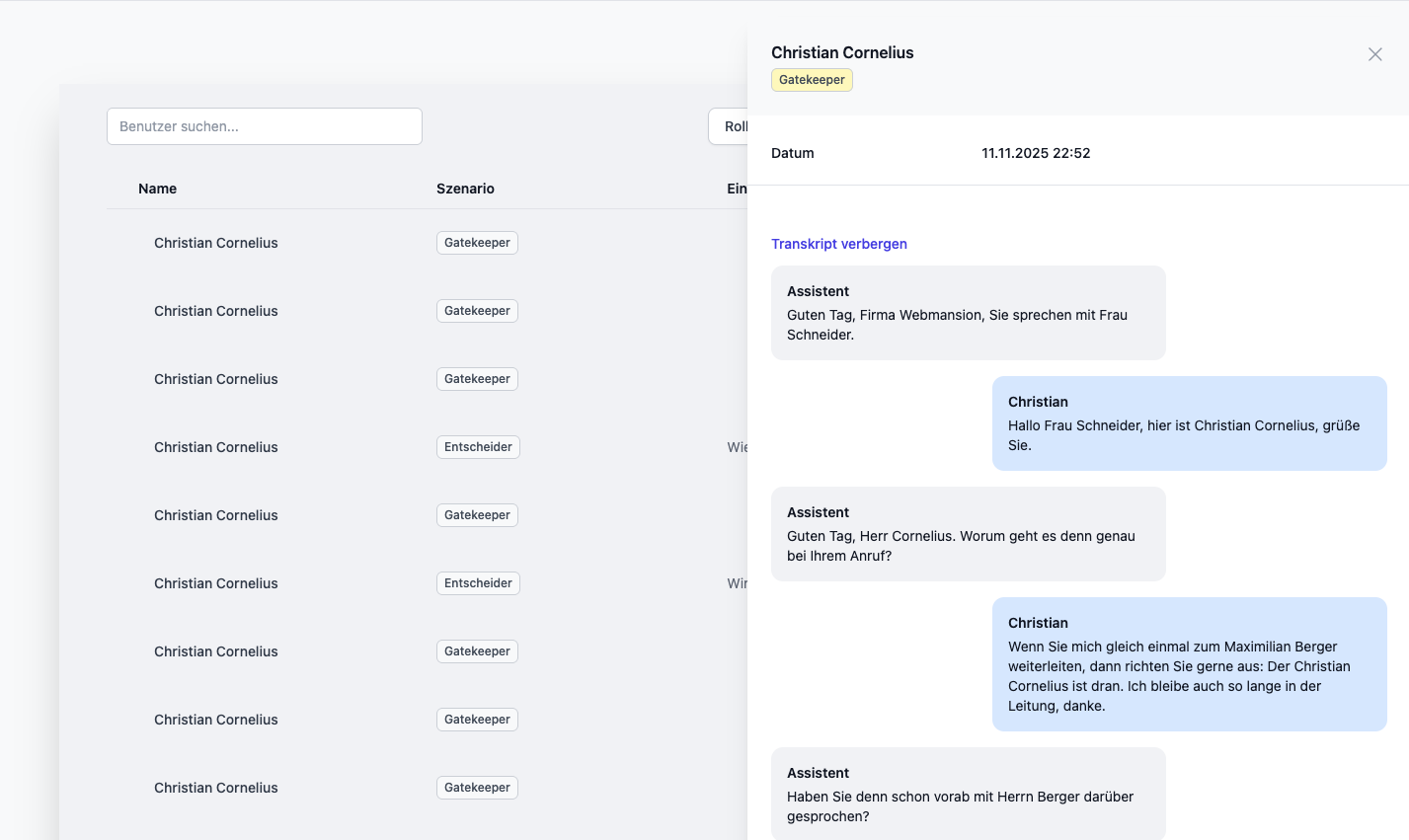Click the 'Christian Cornelius' panel title

point(842,52)
